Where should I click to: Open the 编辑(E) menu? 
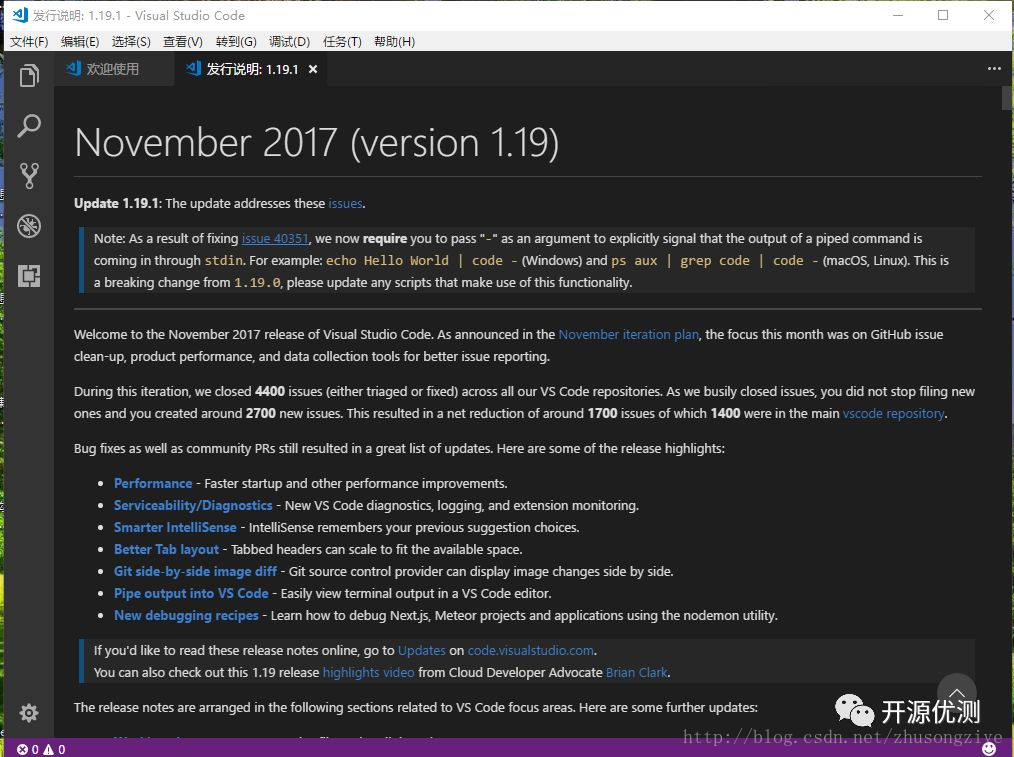[80, 41]
